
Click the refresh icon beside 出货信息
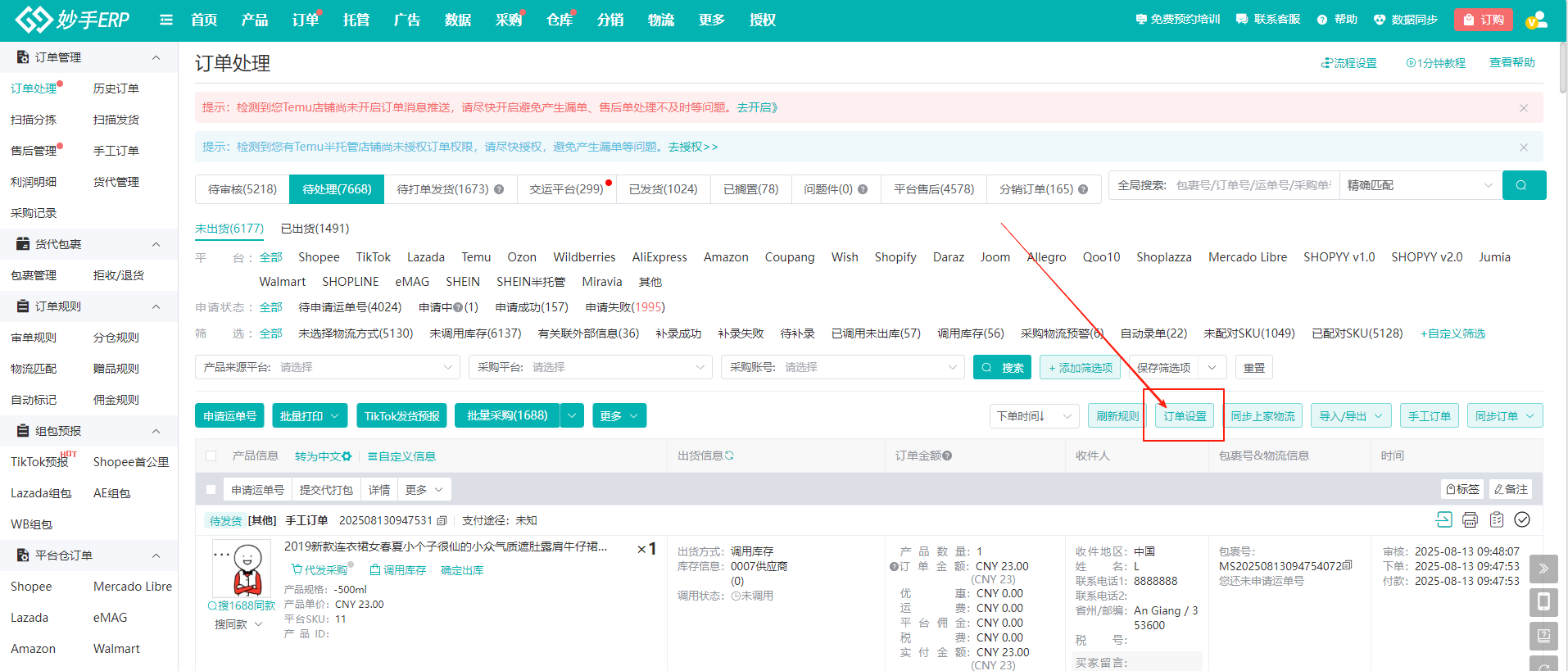click(729, 456)
